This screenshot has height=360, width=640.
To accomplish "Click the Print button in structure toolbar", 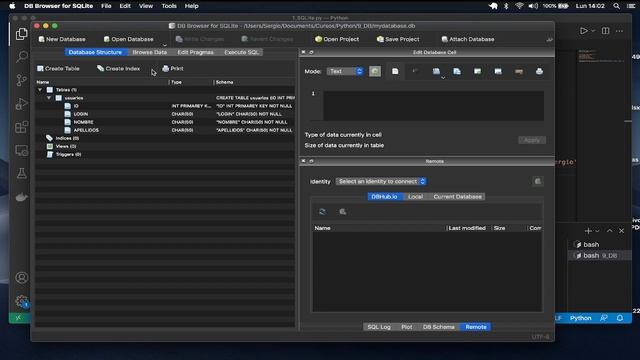I will click(173, 69).
